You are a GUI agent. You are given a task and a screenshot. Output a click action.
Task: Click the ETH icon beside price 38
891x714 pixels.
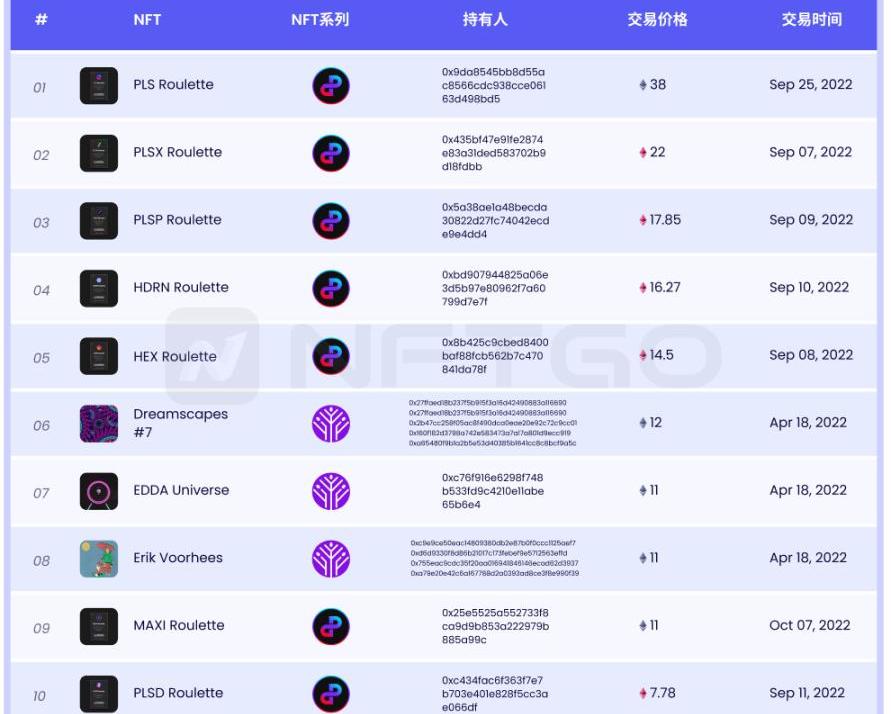643,85
